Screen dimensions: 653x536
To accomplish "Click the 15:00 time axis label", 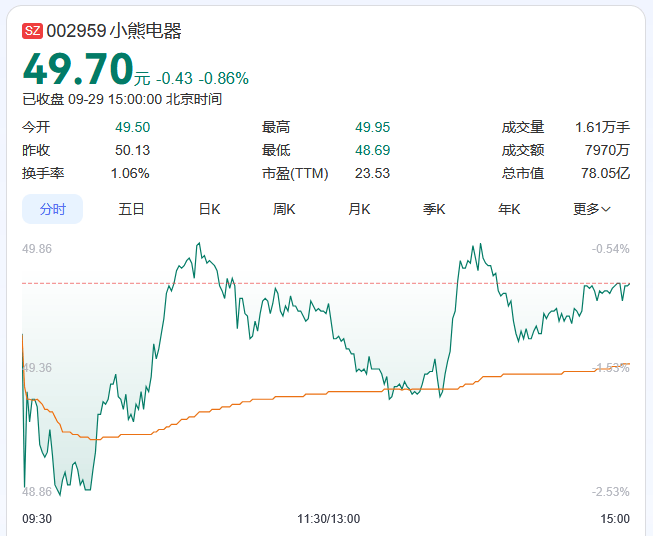I will [x=615, y=519].
